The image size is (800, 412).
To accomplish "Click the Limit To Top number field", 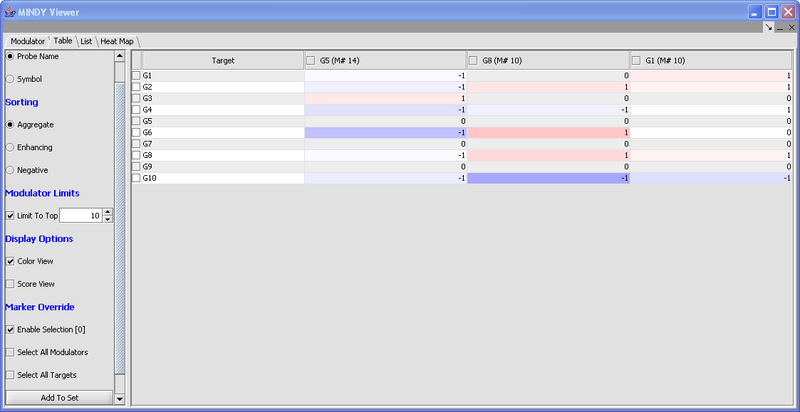I will tap(81, 216).
